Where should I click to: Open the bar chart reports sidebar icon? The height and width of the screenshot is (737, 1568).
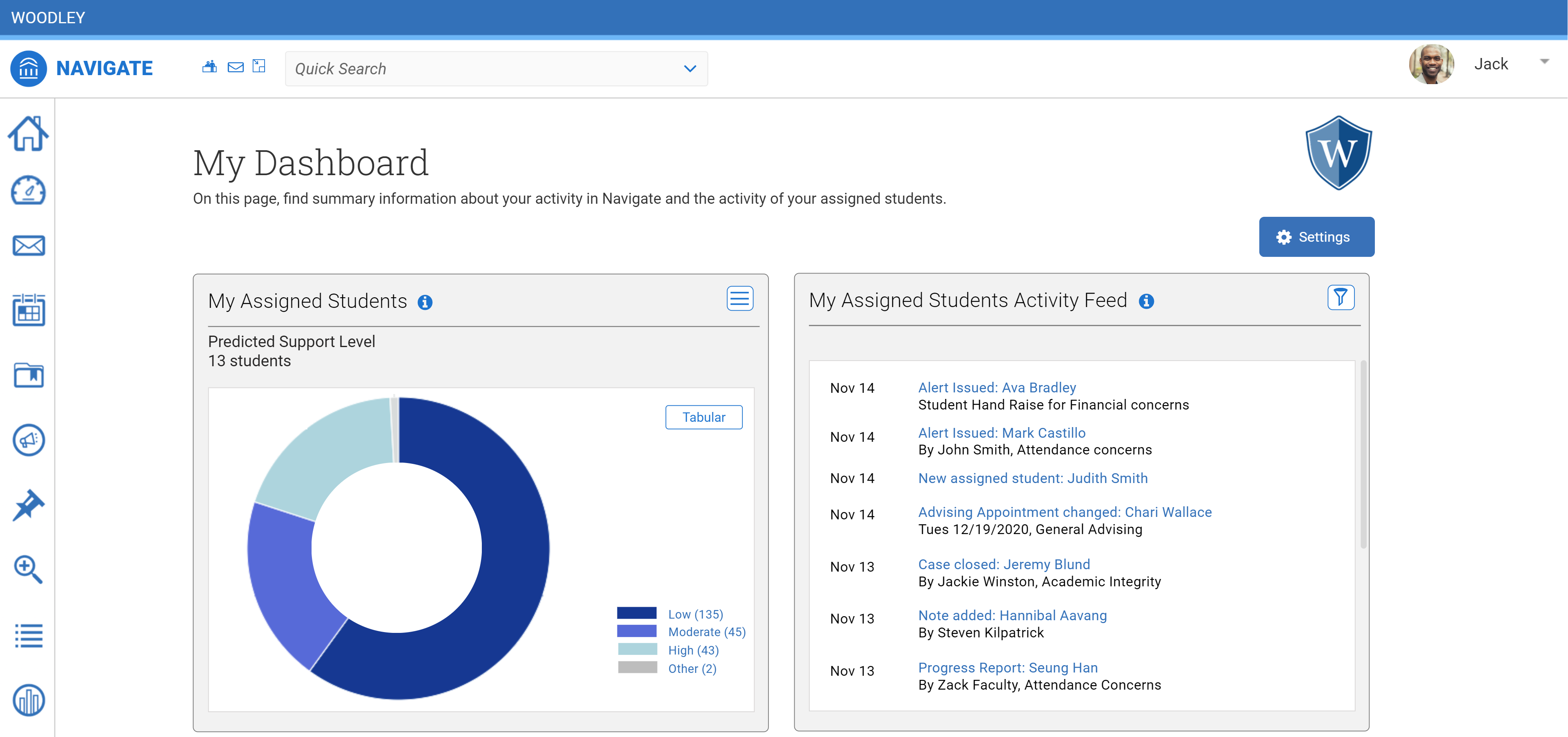29,700
